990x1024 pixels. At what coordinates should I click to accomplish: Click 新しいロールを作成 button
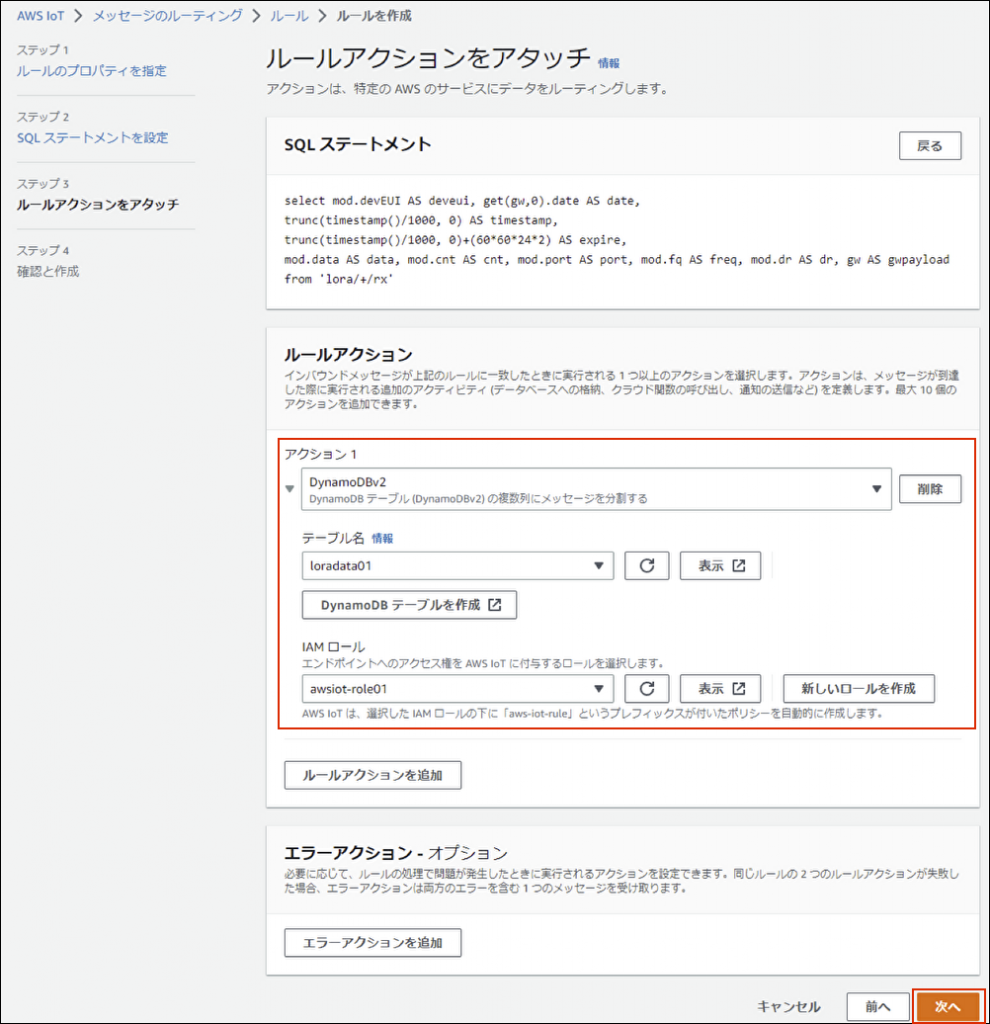click(859, 688)
